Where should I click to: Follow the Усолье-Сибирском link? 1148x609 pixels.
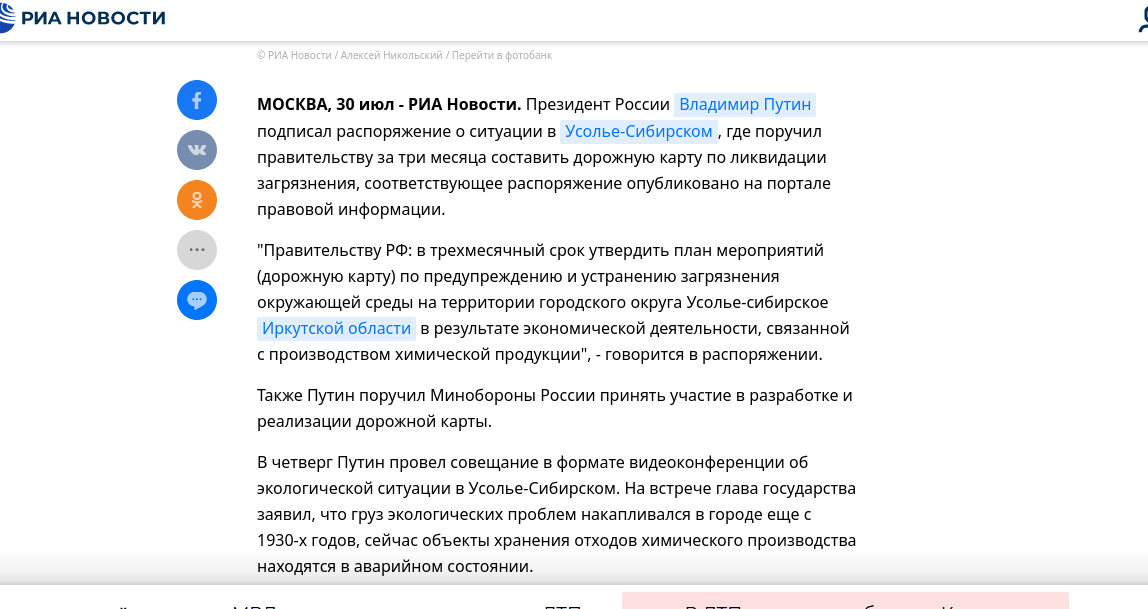tap(638, 132)
